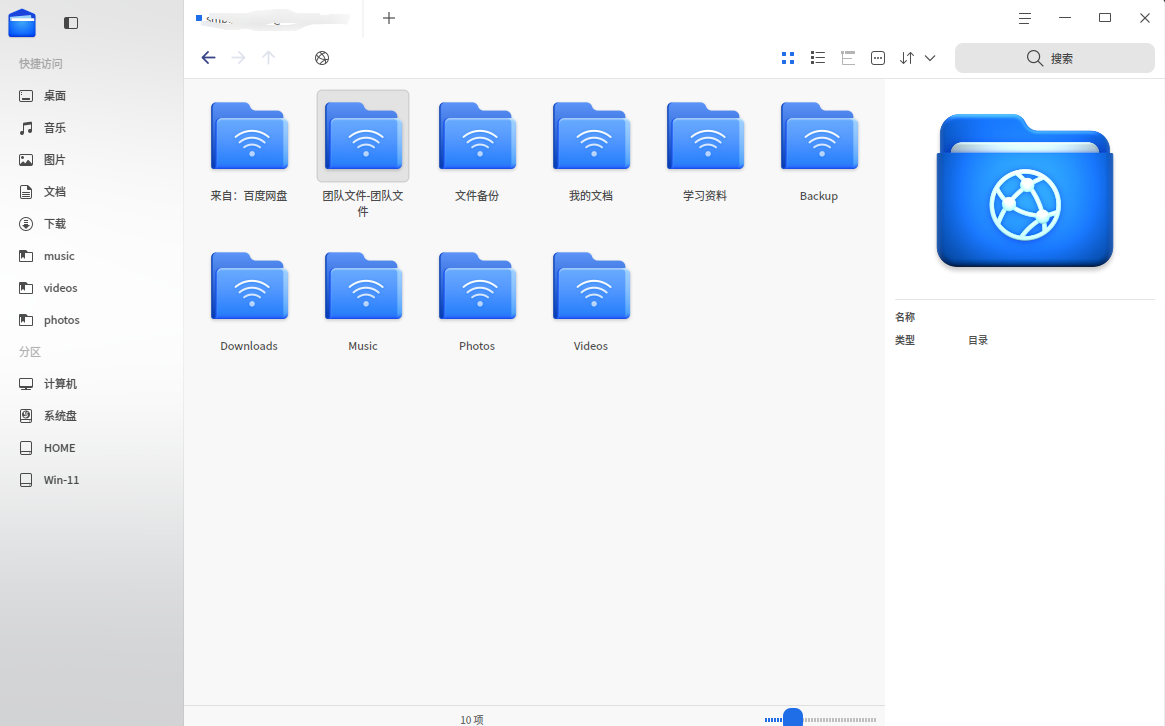1165x726 pixels.
Task: Switch to icon grid view
Action: point(788,58)
